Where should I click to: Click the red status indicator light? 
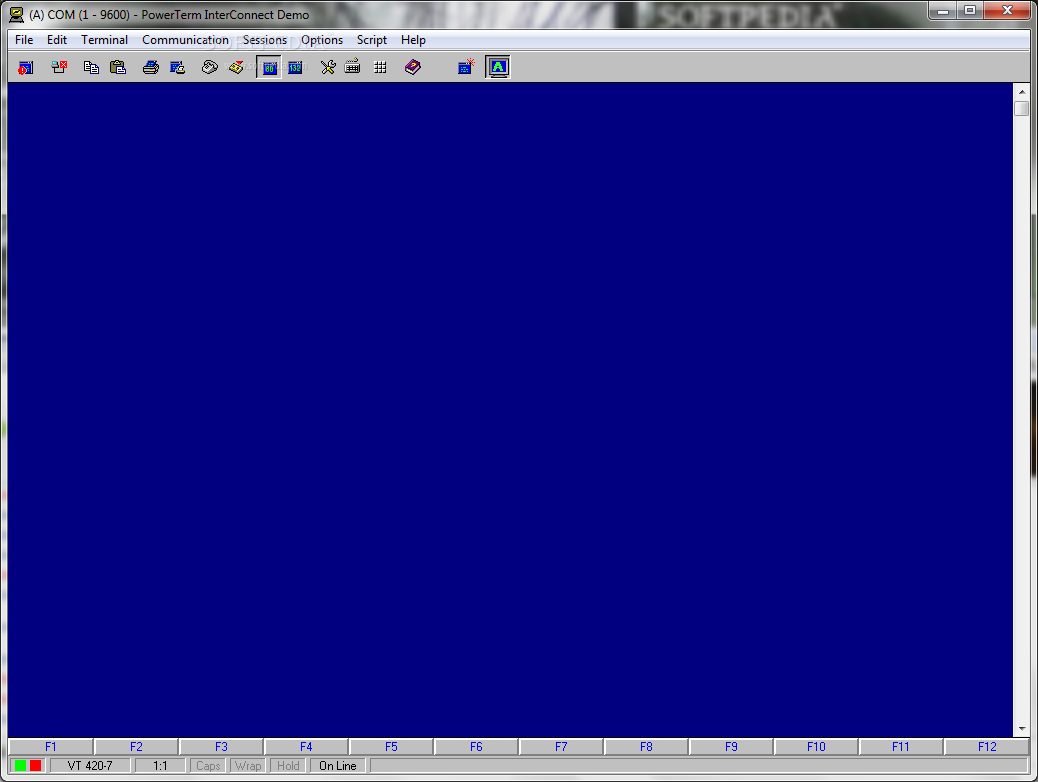(x=36, y=765)
